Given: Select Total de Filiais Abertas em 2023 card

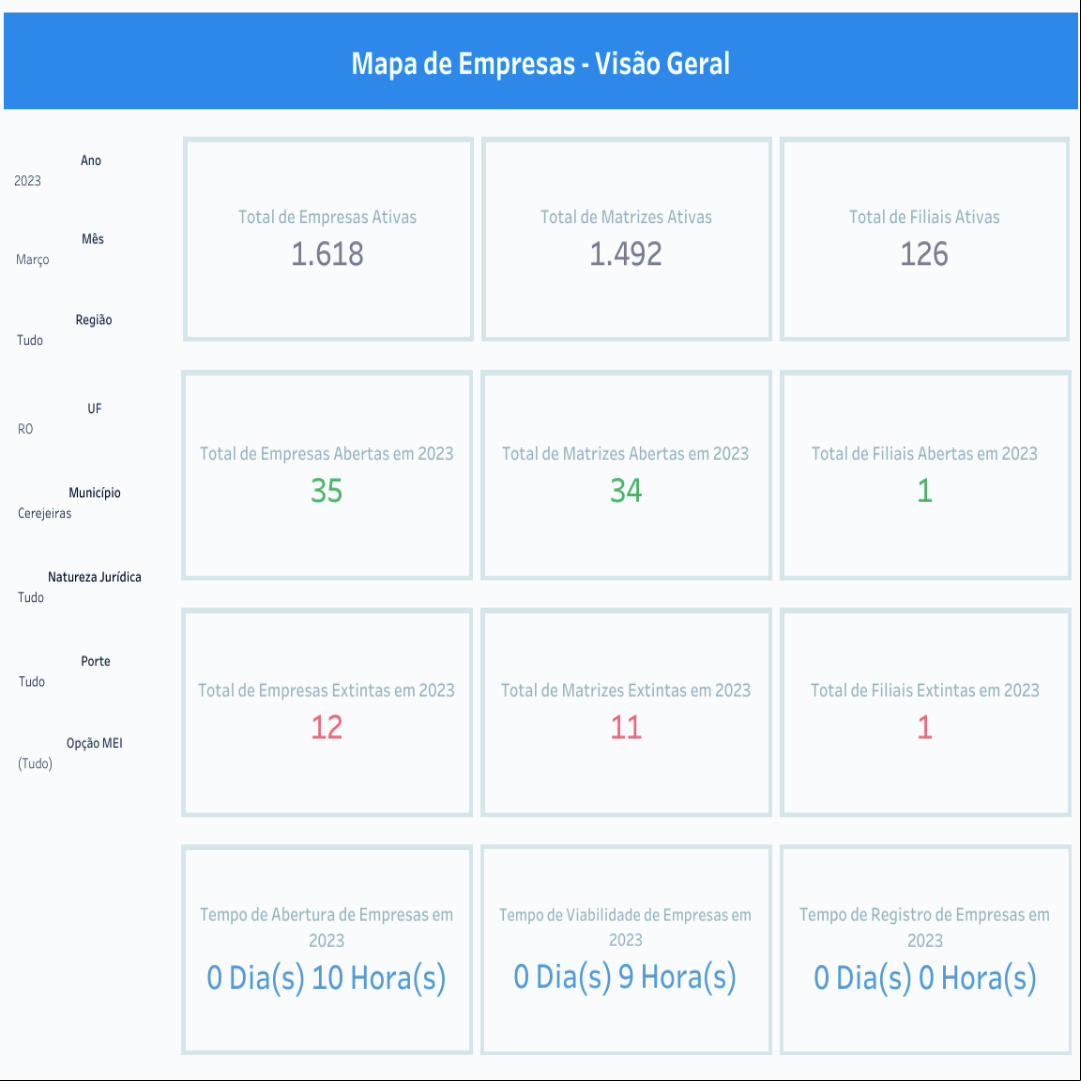Looking at the screenshot, I should (925, 475).
